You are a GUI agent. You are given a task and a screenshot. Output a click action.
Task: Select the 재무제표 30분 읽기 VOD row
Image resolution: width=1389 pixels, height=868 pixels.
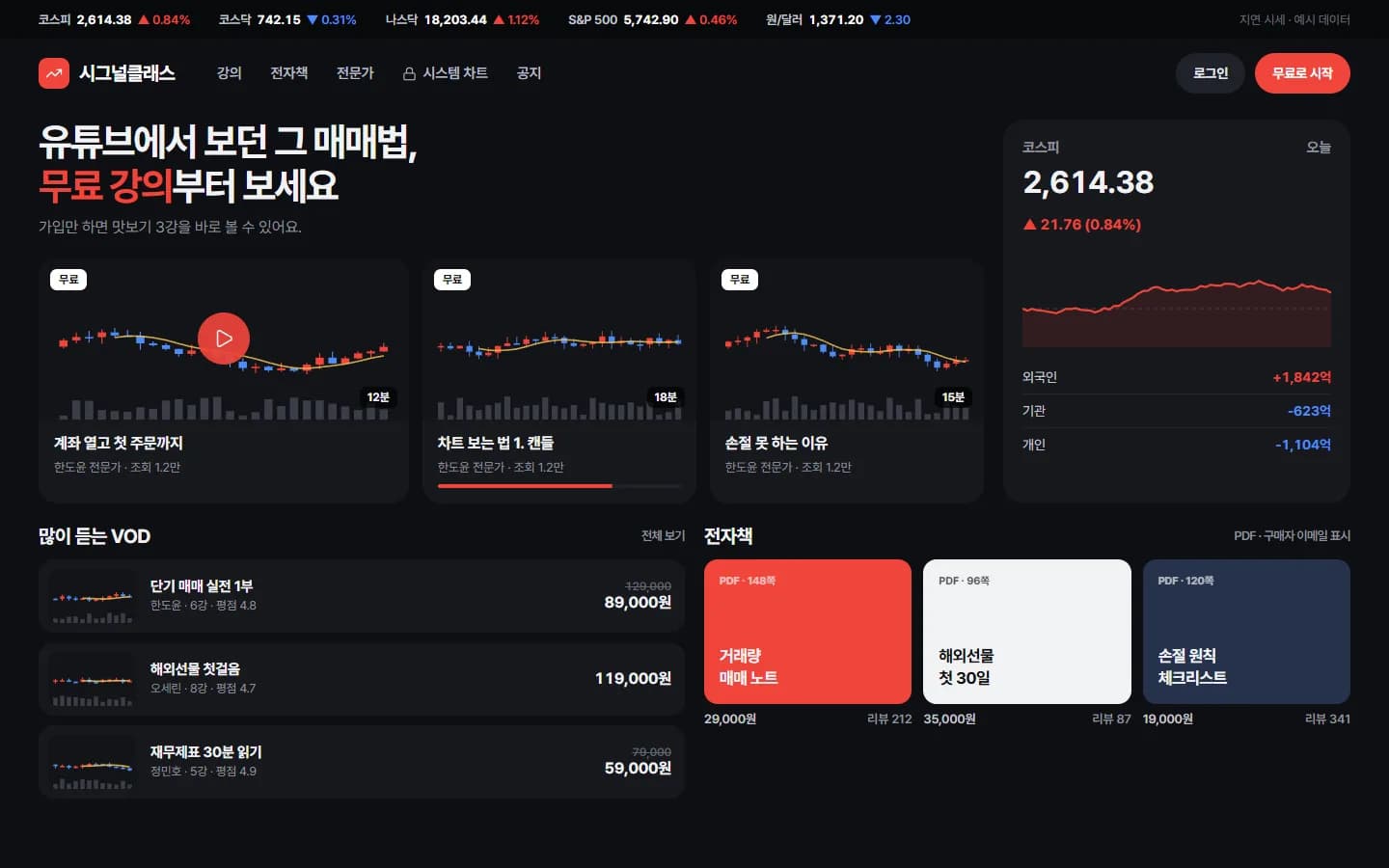(x=362, y=762)
